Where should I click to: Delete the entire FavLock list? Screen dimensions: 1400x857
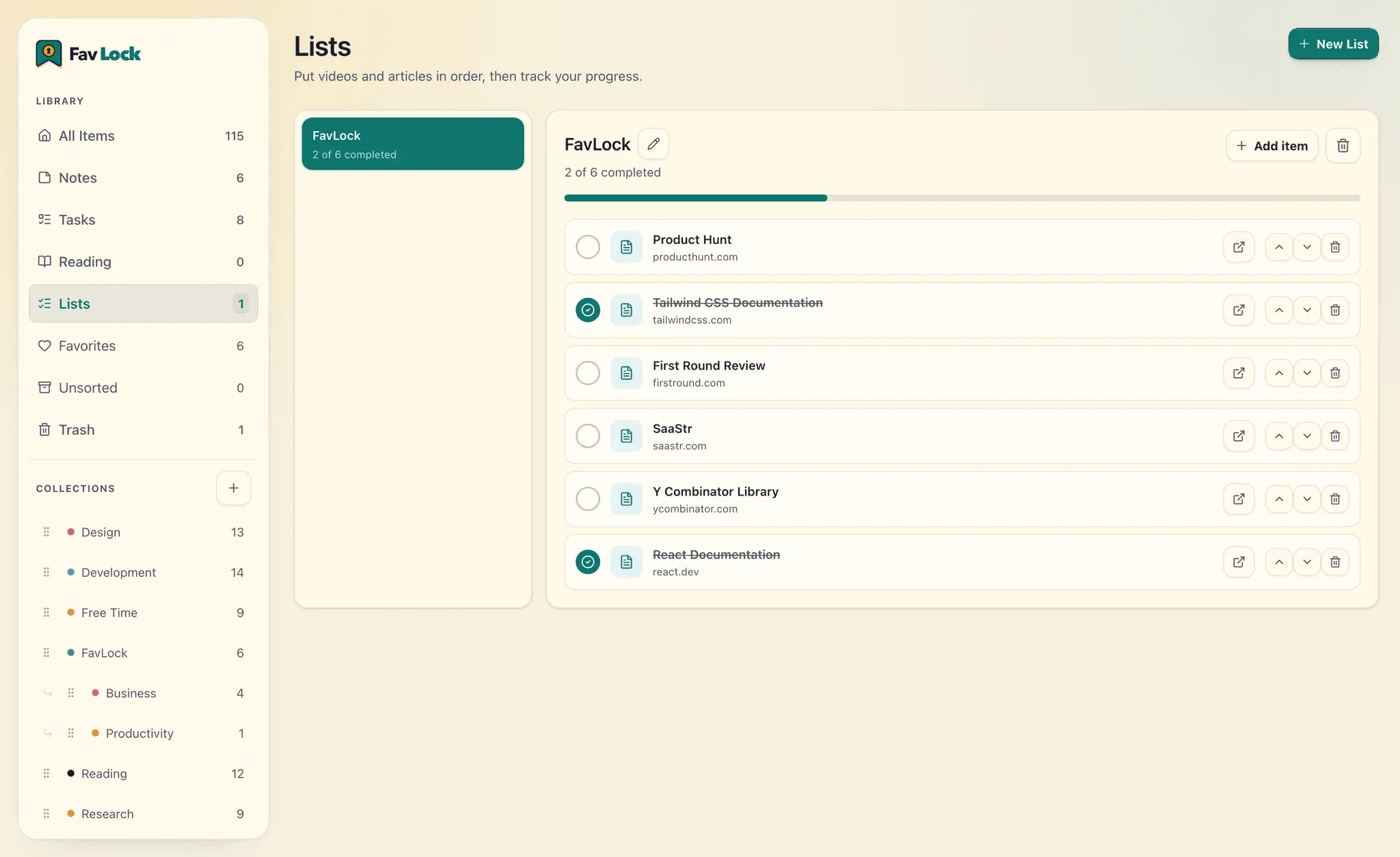click(x=1343, y=146)
